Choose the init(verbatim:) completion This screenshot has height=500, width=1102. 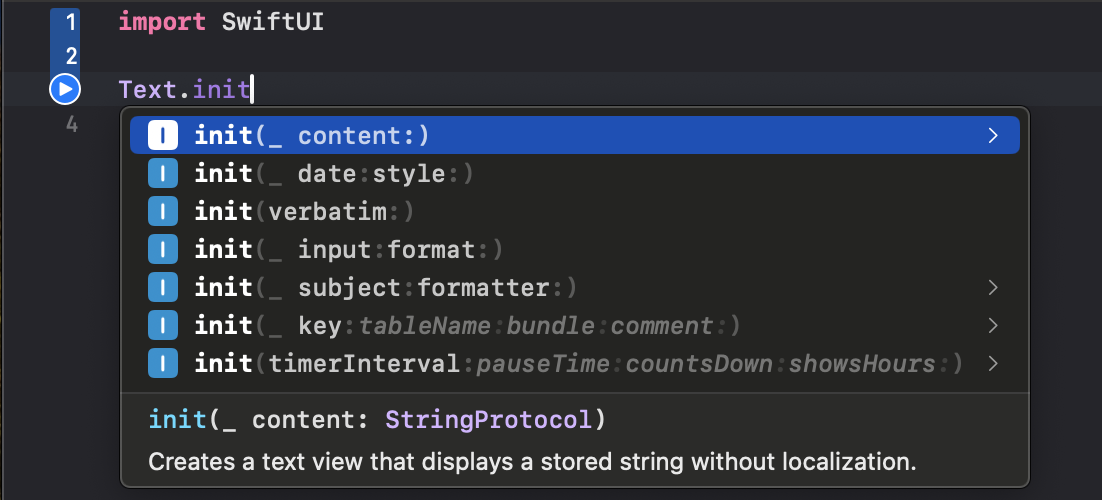point(304,212)
